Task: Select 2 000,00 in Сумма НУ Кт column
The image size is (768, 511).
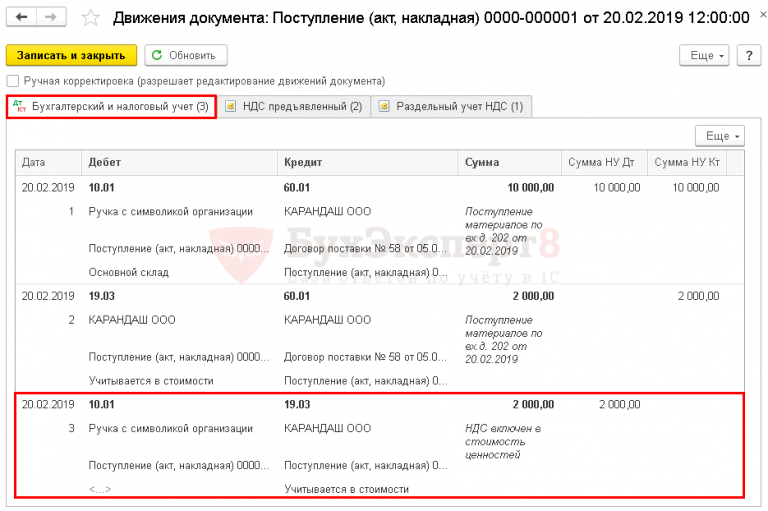Action: click(698, 296)
